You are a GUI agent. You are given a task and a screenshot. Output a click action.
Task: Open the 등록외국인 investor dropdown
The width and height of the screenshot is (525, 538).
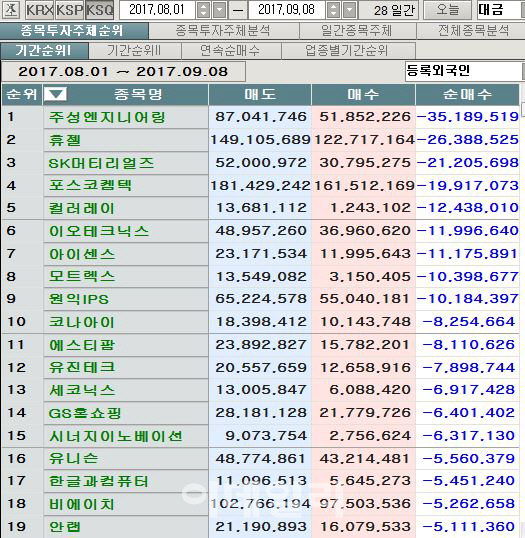pos(465,71)
